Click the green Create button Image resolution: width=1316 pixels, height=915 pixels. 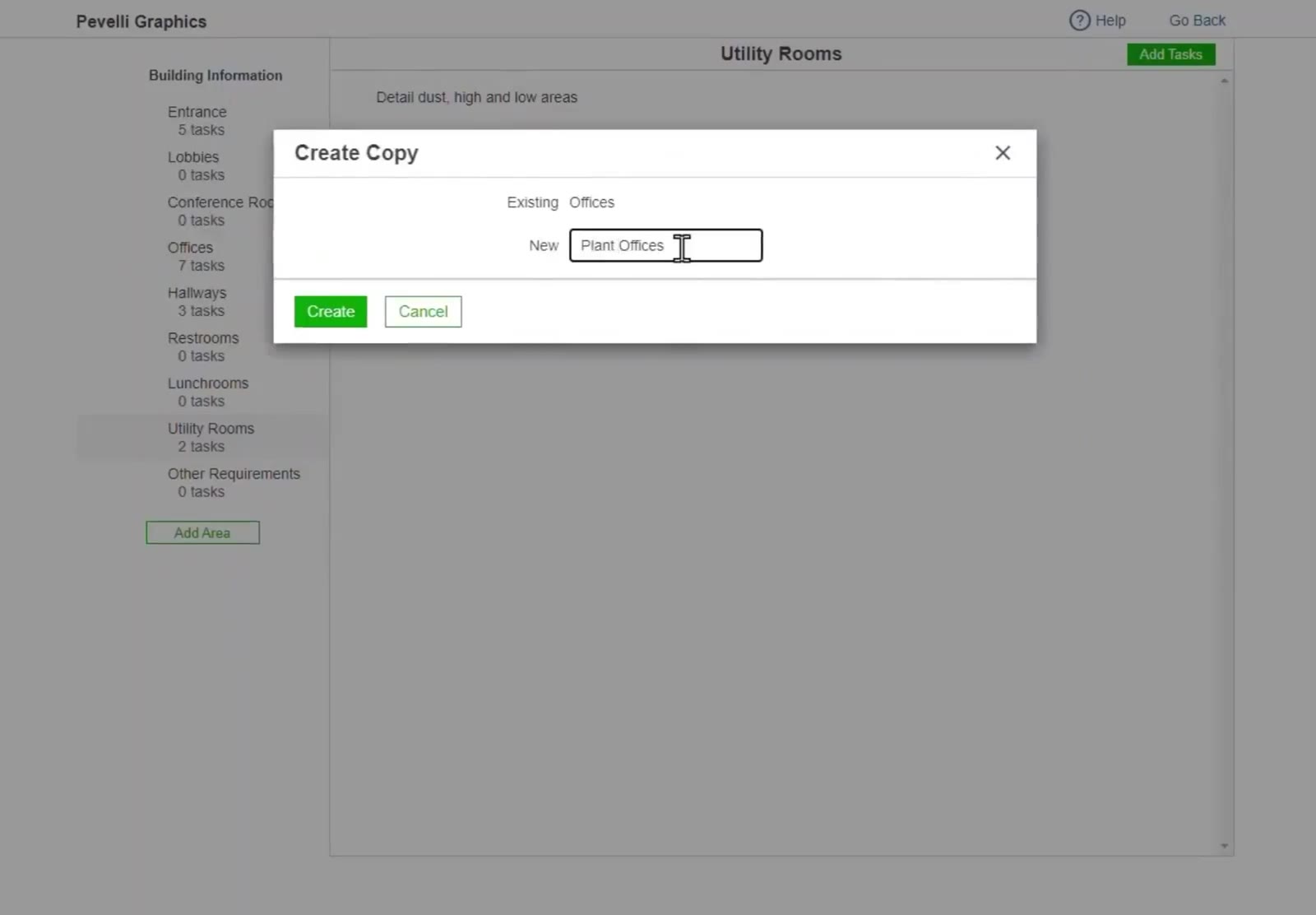click(331, 312)
